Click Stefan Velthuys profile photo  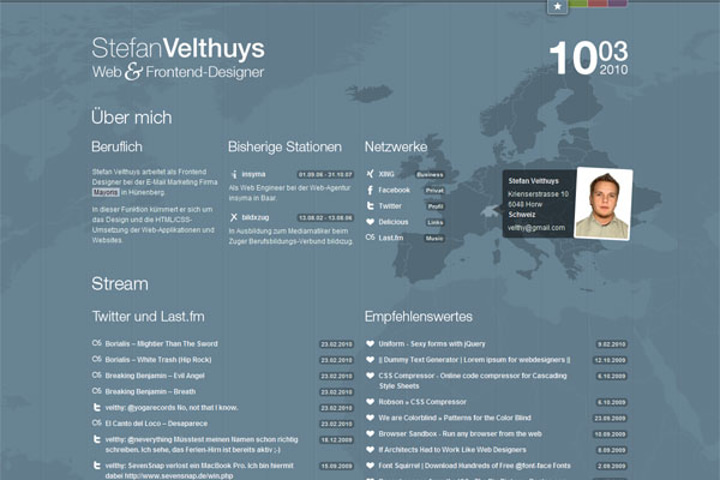point(603,203)
